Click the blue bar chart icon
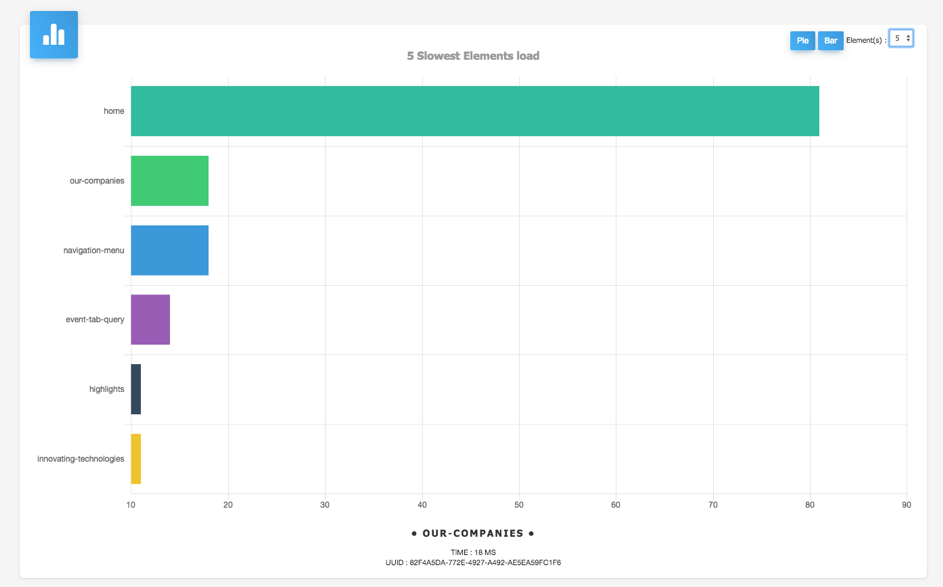Screen dimensions: 943x587 (x=54, y=35)
